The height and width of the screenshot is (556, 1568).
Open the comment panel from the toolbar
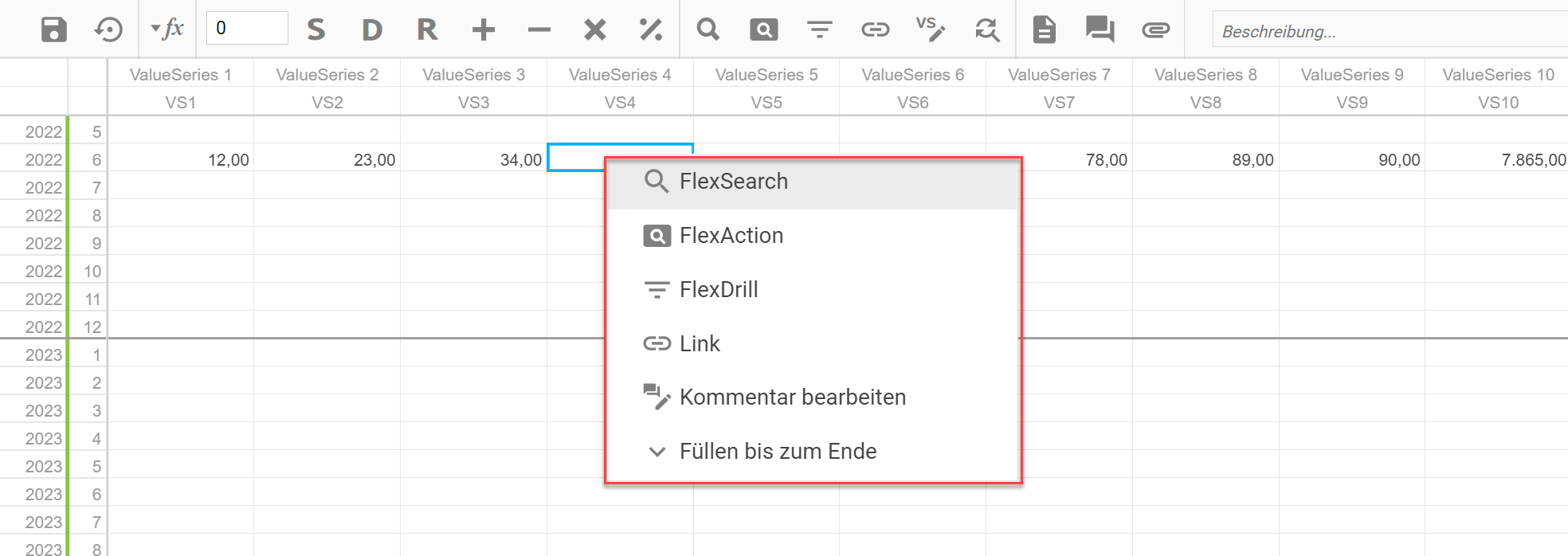1100,29
